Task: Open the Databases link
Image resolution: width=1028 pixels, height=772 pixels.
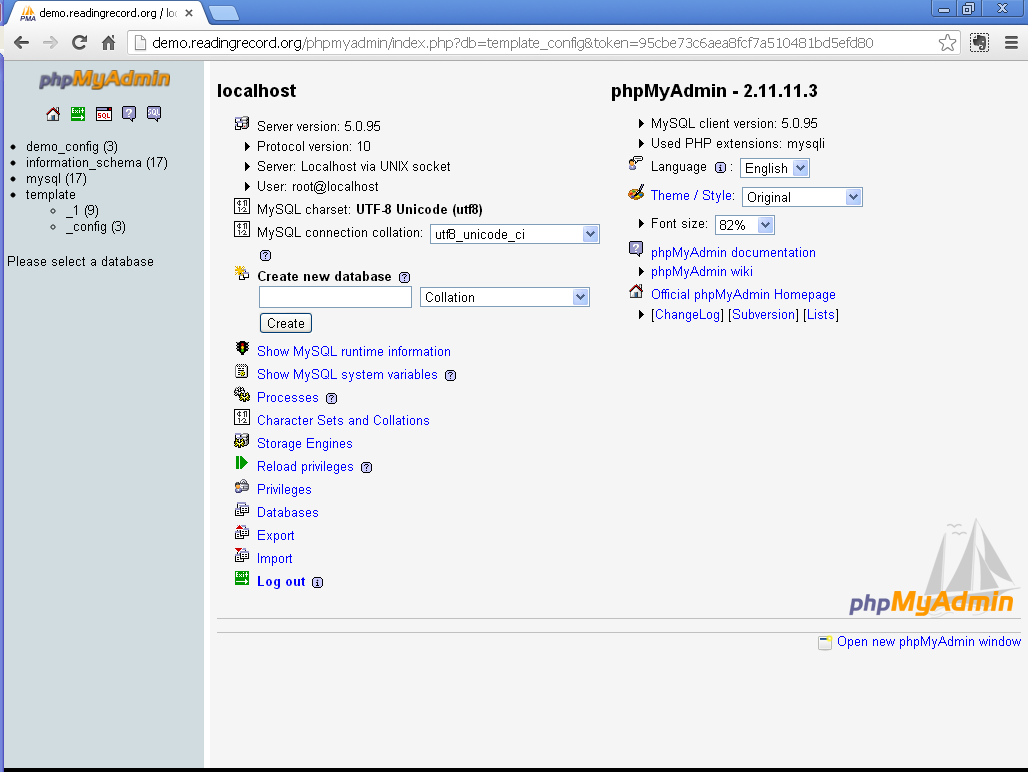Action: (x=288, y=512)
